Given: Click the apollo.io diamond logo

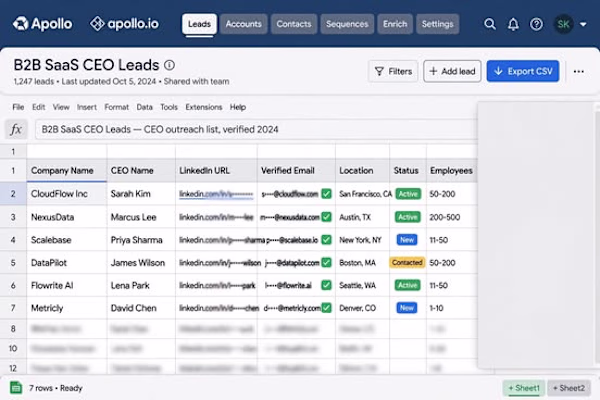Looking at the screenshot, I should [97, 24].
